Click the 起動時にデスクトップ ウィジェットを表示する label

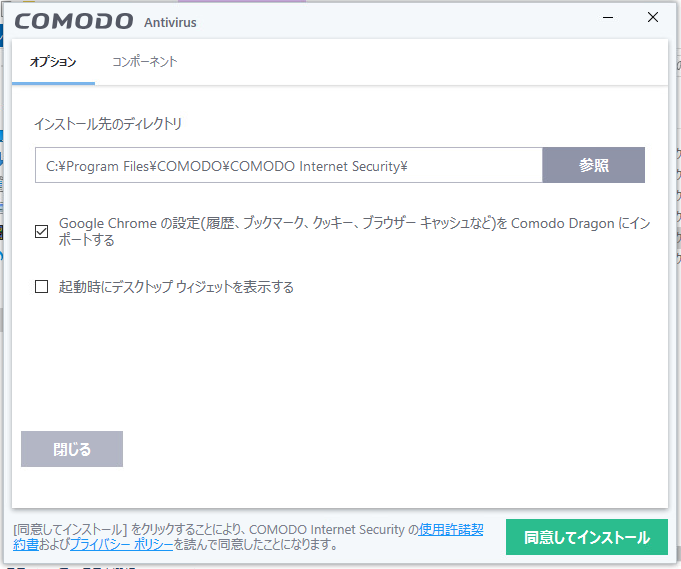tap(176, 287)
